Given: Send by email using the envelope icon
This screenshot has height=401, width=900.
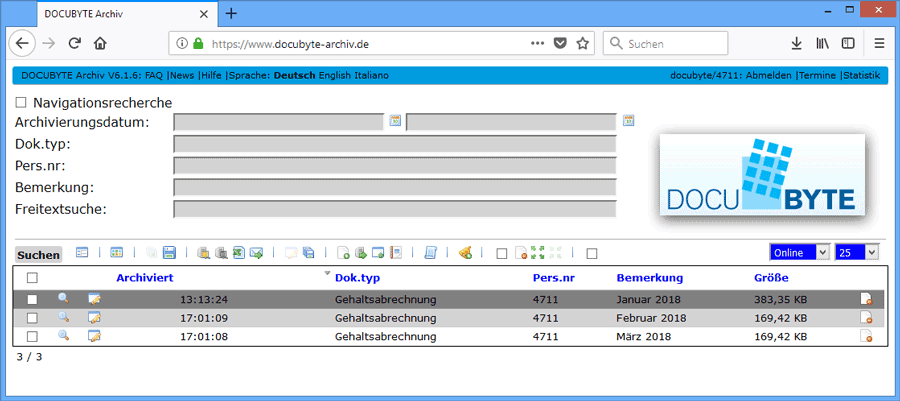Looking at the screenshot, I should click(256, 252).
